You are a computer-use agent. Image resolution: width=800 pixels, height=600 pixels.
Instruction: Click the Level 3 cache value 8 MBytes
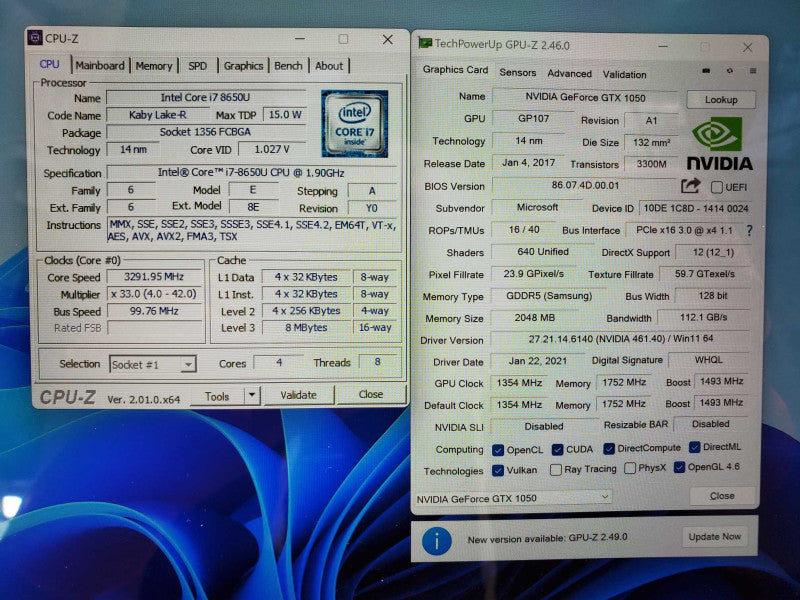pos(306,328)
